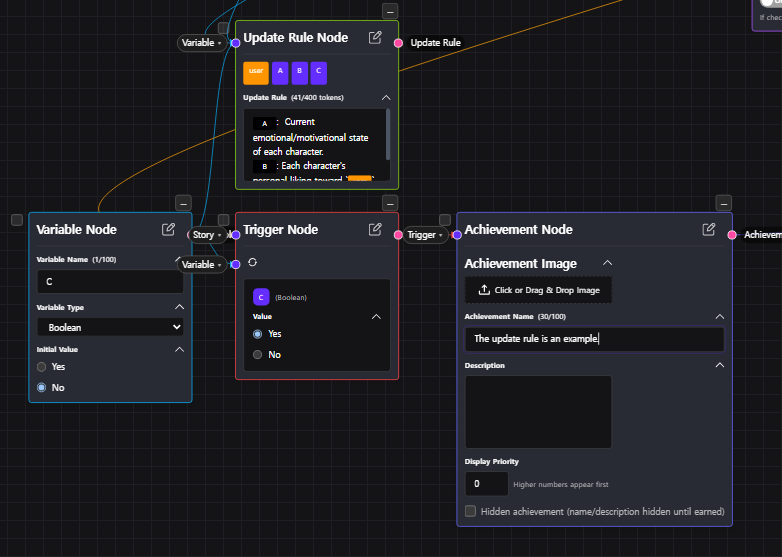The width and height of the screenshot is (782, 557).
Task: Click the '(Boolean)' type label
Action: pyautogui.click(x=291, y=298)
